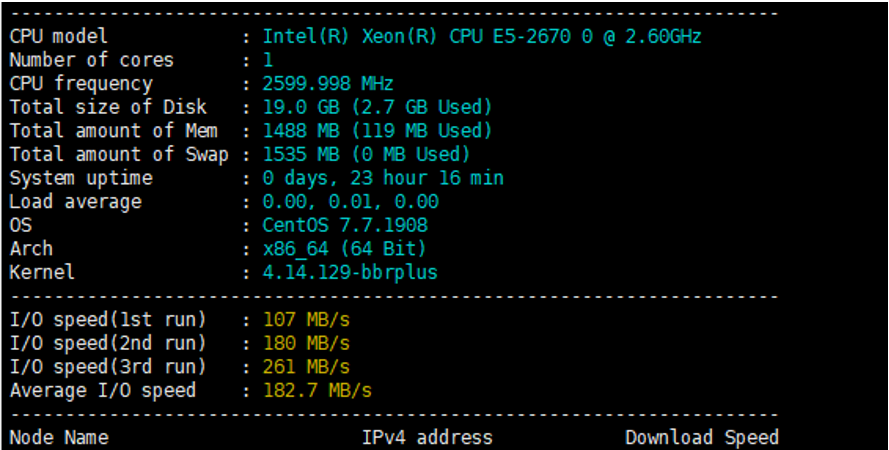889x450 pixels.
Task: Click the system uptime value
Action: click(x=383, y=178)
